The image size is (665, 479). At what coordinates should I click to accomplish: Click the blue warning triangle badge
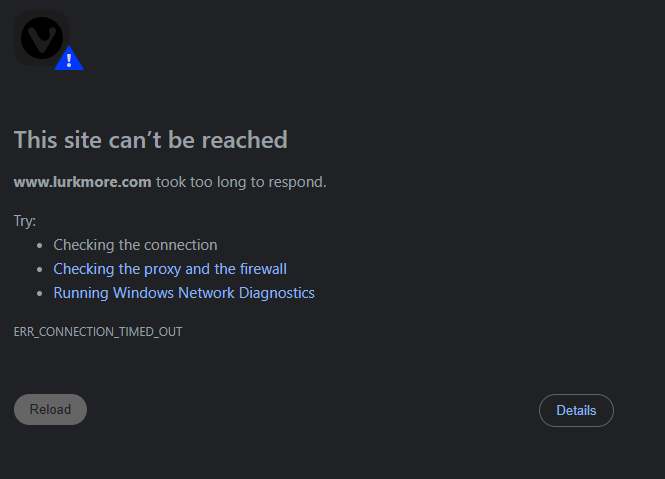pyautogui.click(x=69, y=60)
